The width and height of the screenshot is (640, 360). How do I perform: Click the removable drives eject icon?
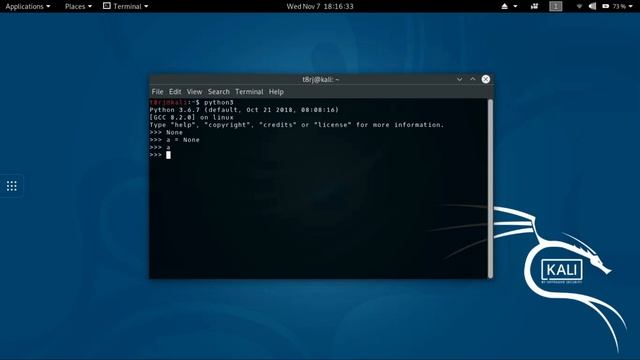click(504, 6)
